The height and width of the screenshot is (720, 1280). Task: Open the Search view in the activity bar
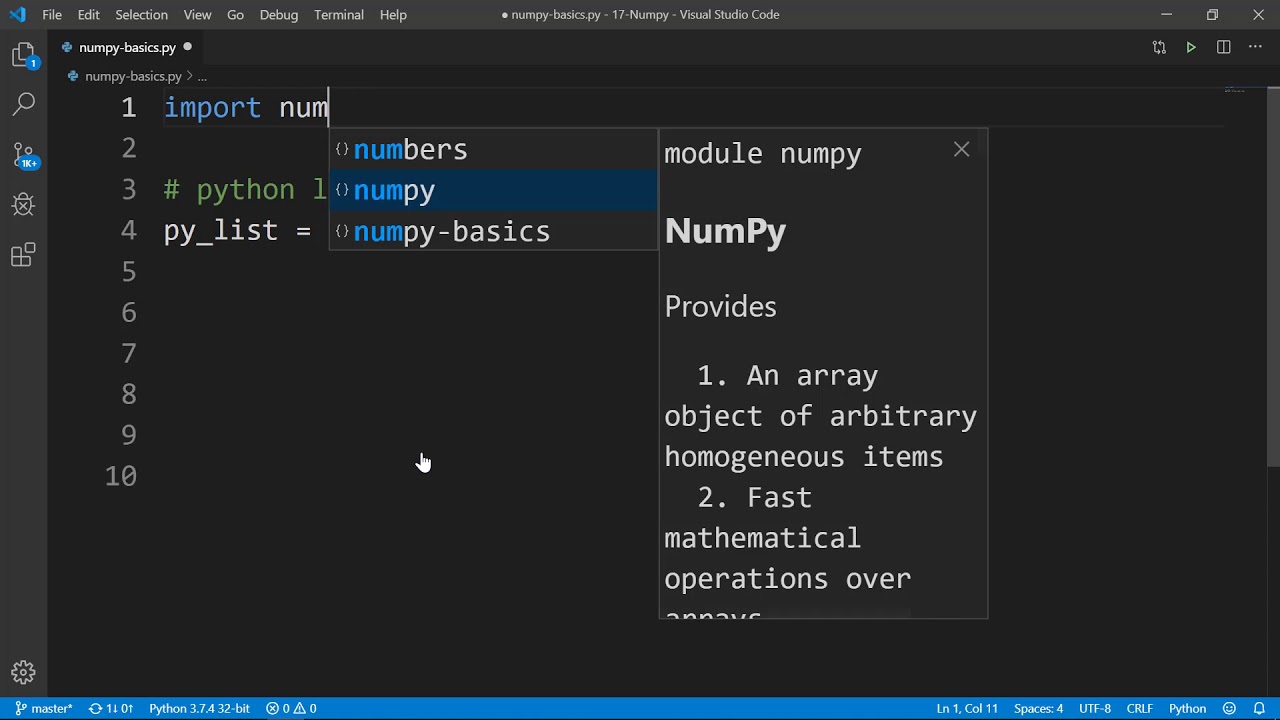(24, 103)
